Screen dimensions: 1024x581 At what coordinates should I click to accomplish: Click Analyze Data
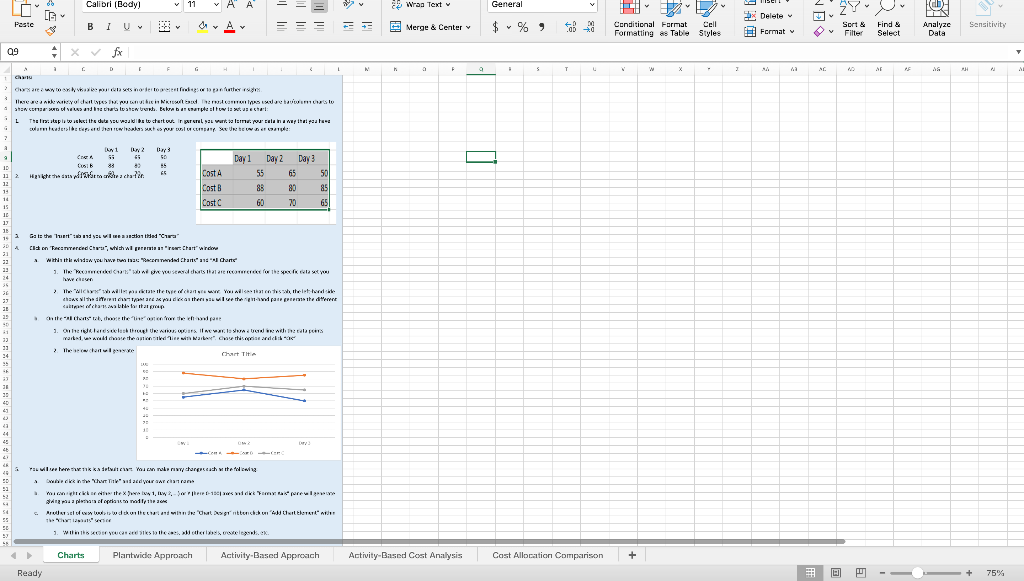[x=936, y=18]
